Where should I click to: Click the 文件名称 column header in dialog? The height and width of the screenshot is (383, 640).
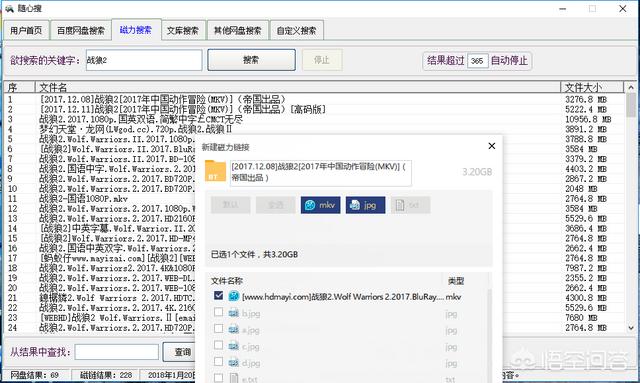click(227, 281)
